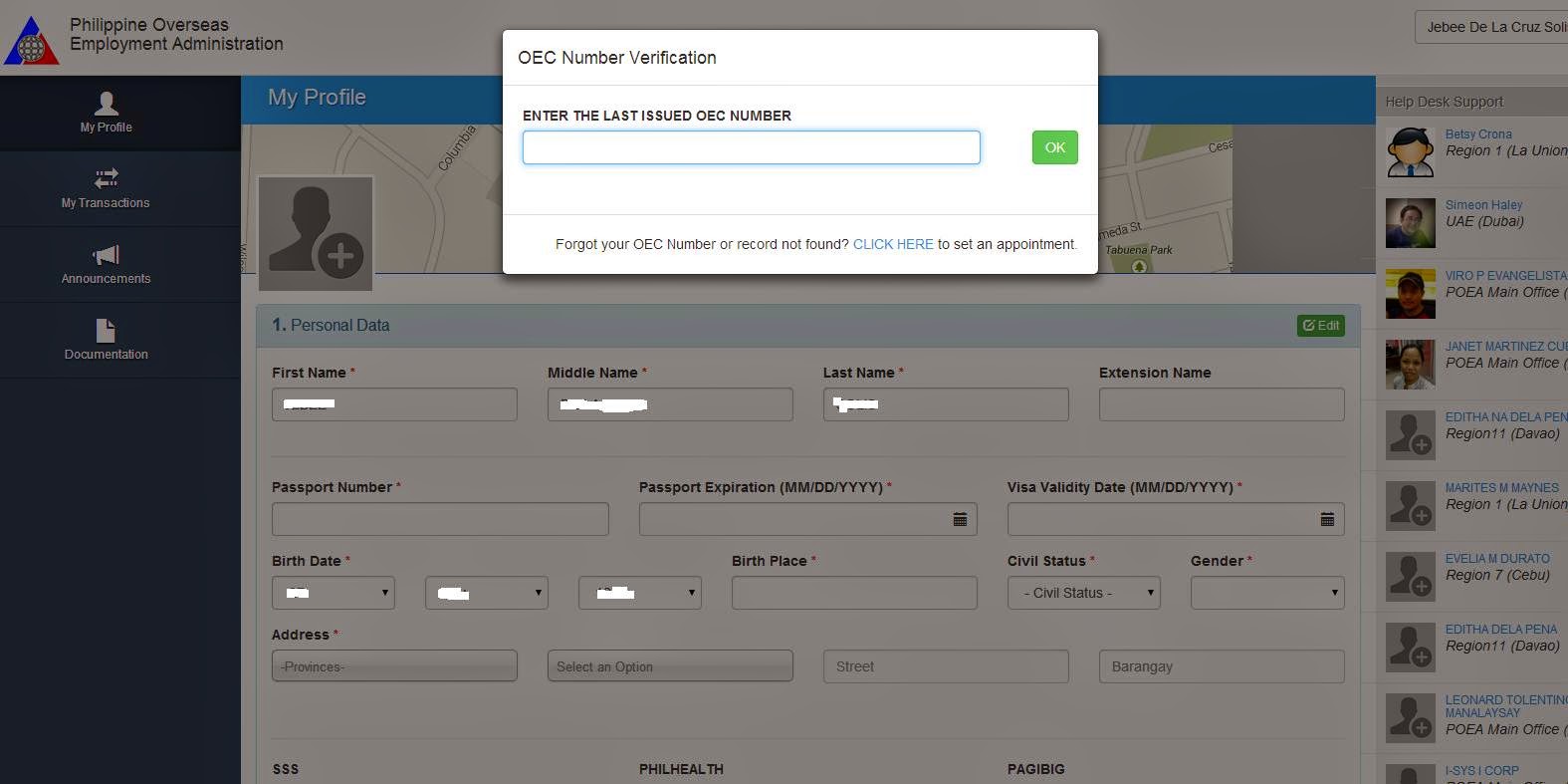Click the Street address field

coord(946,666)
